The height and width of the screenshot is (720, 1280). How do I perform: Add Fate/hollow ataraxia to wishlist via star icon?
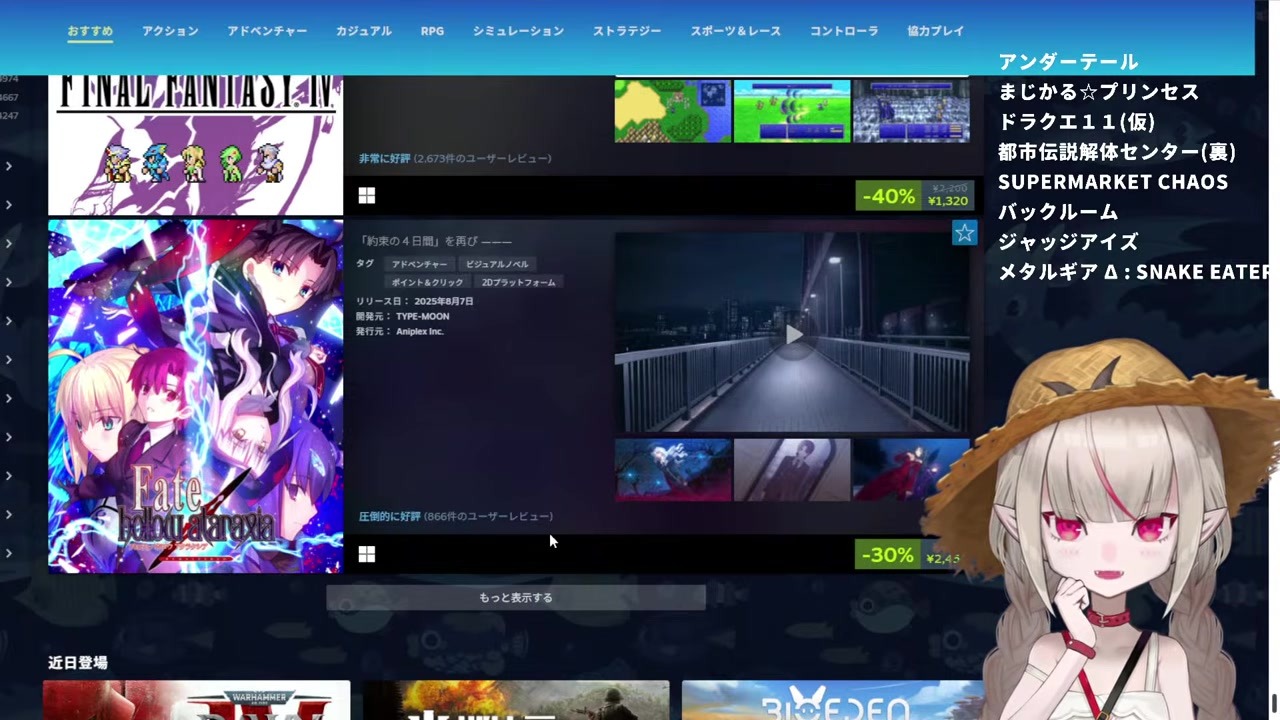pos(964,233)
